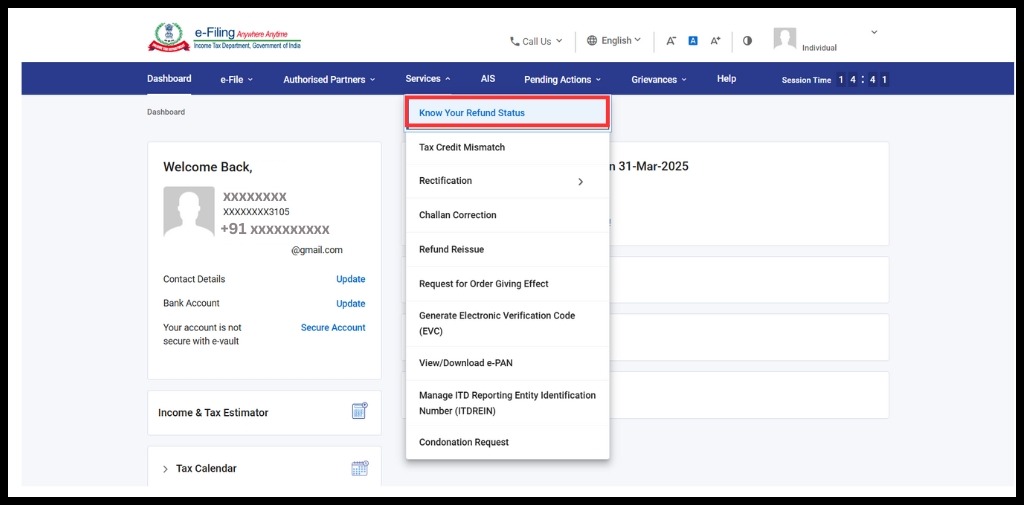Select View/Download e-PAN
Screen dimensions: 1024x505
pyautogui.click(x=507, y=363)
